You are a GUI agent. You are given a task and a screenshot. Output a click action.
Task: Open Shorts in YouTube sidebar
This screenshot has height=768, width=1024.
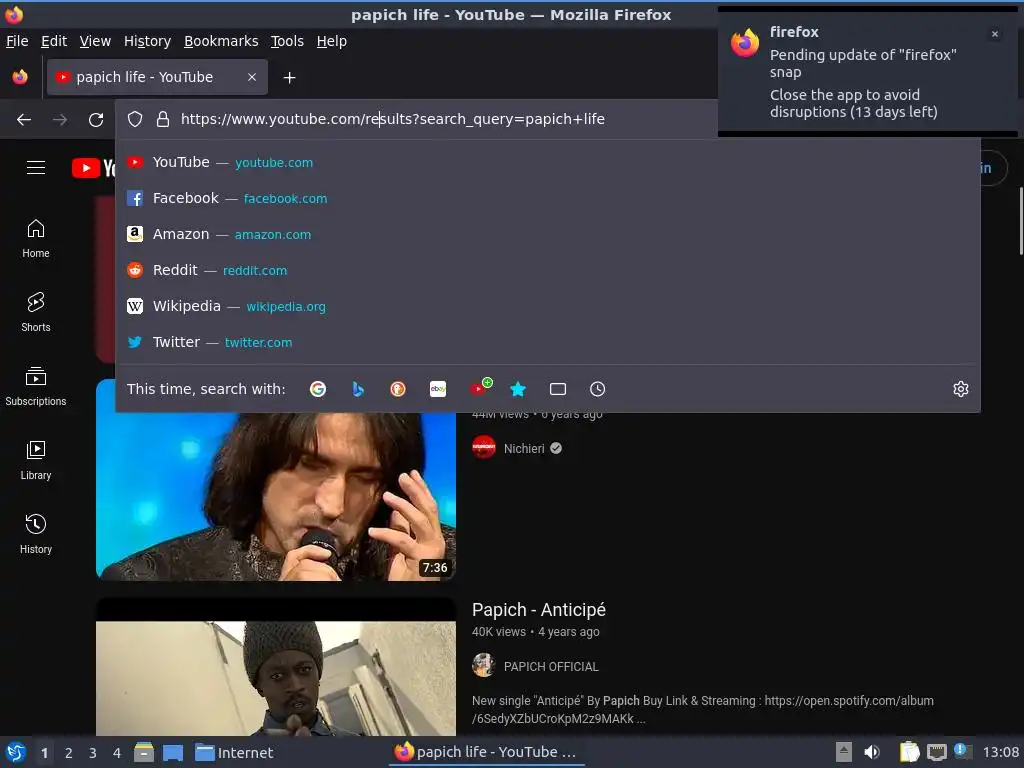[36, 313]
